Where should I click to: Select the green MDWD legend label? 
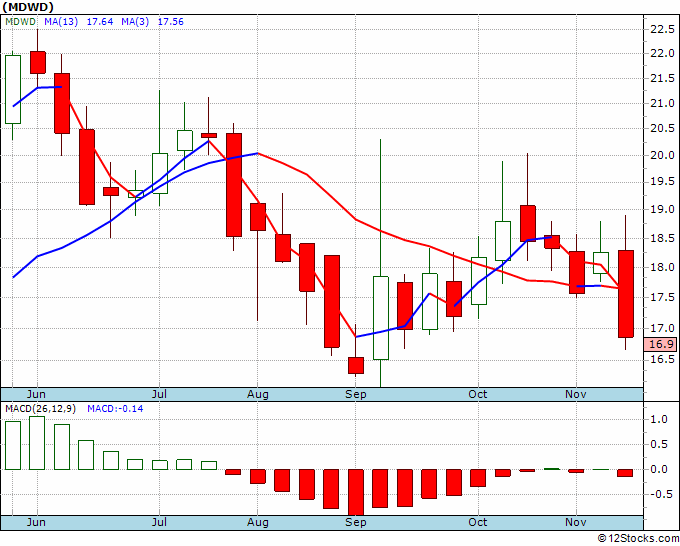[x=20, y=22]
